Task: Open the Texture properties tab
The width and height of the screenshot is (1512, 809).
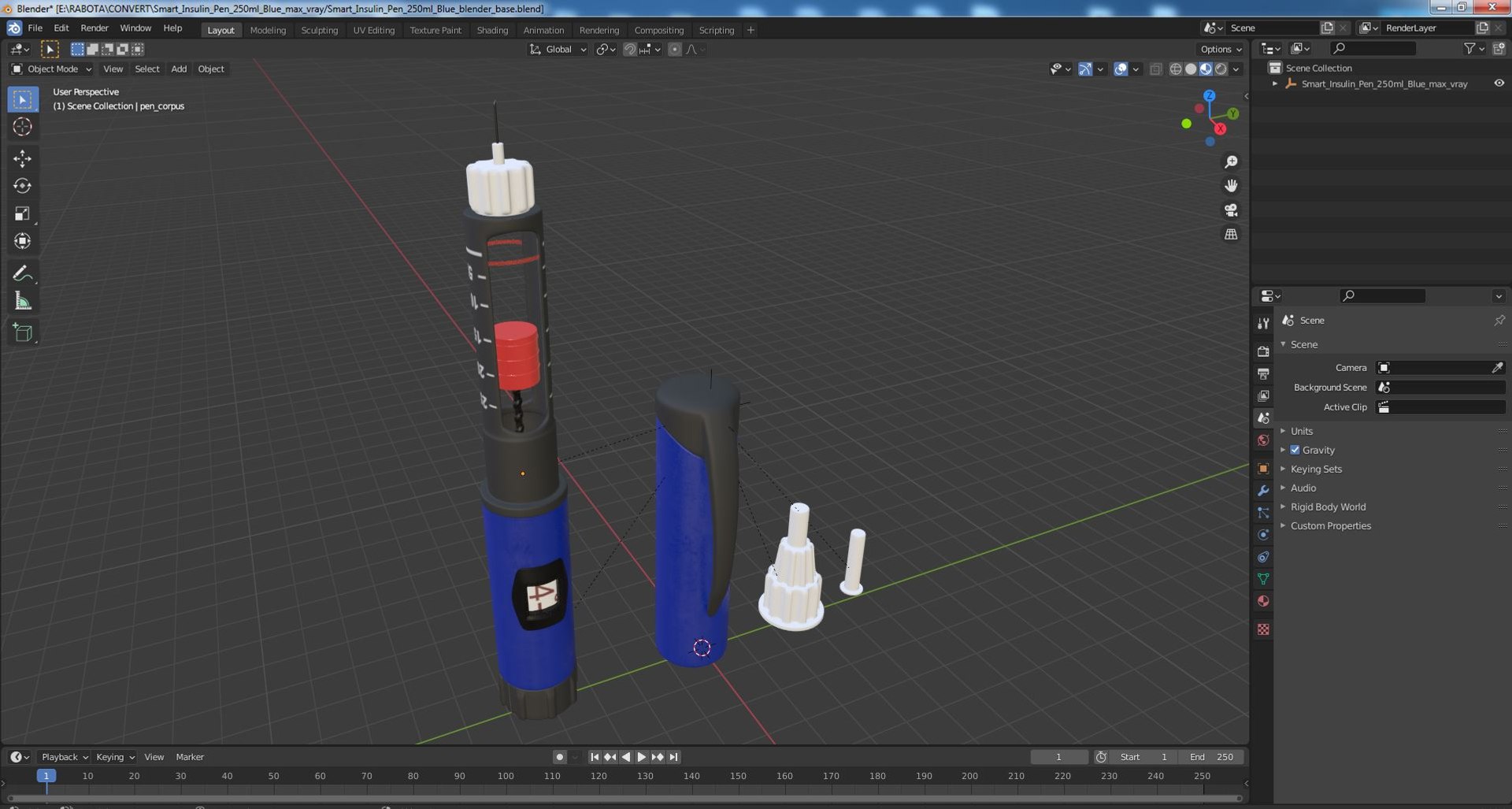Action: click(1263, 629)
